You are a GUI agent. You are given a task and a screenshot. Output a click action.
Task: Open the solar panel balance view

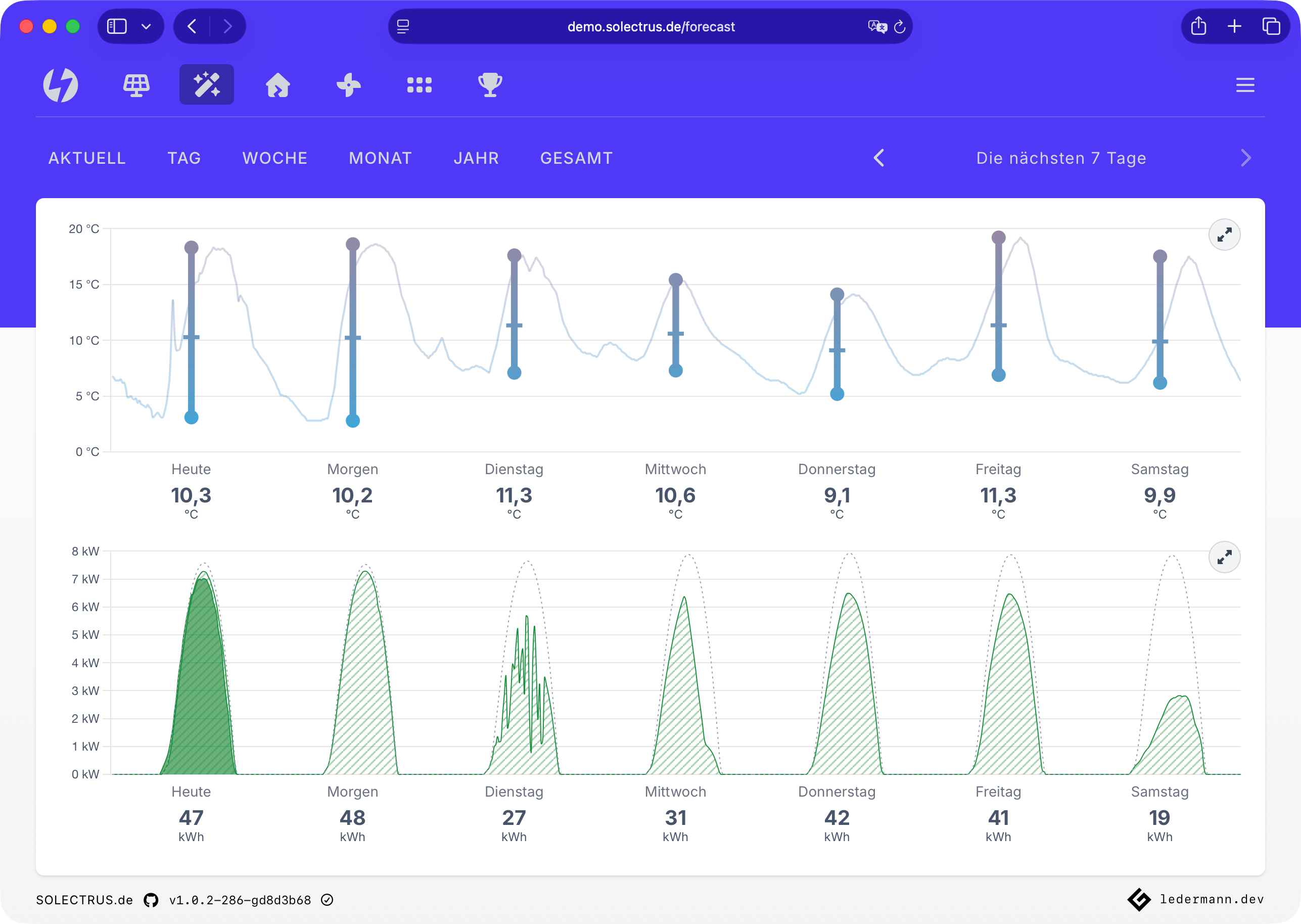point(136,85)
